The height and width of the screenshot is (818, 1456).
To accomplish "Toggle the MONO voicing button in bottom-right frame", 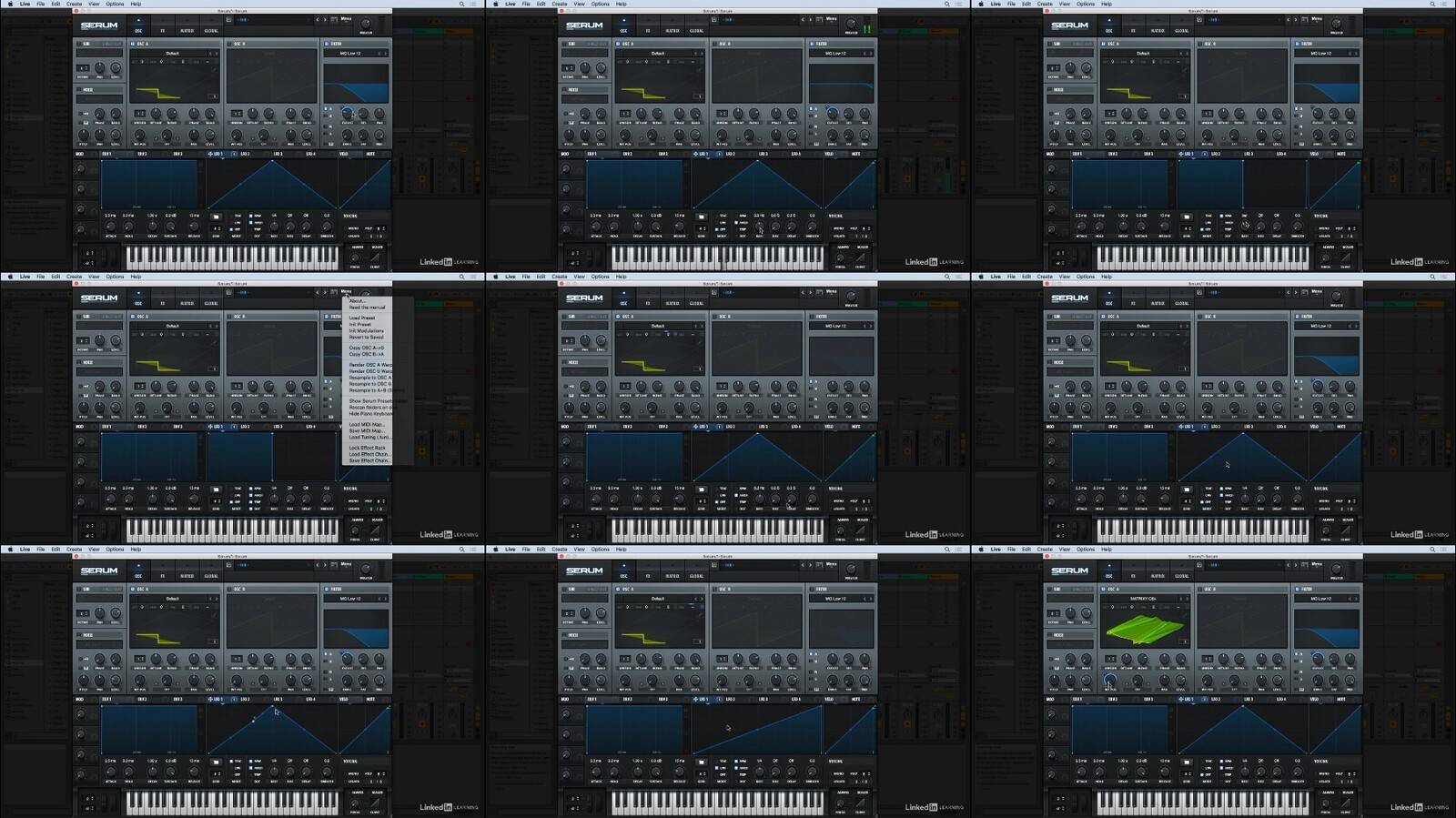I will (1324, 773).
